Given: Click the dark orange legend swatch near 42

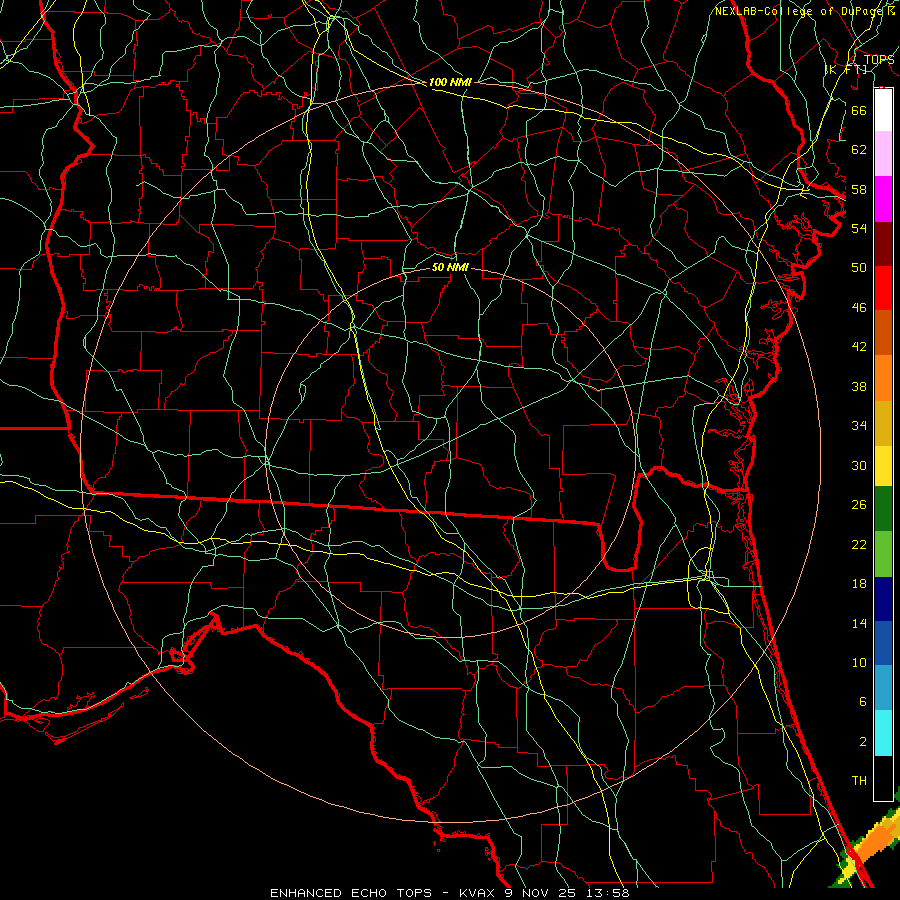Looking at the screenshot, I should pyautogui.click(x=883, y=332).
